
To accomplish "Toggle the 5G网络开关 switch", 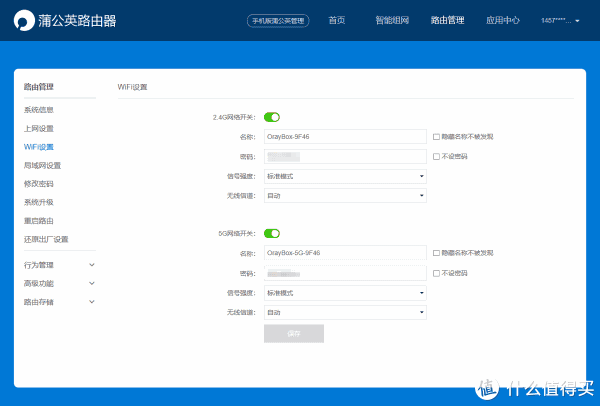I will (272, 233).
